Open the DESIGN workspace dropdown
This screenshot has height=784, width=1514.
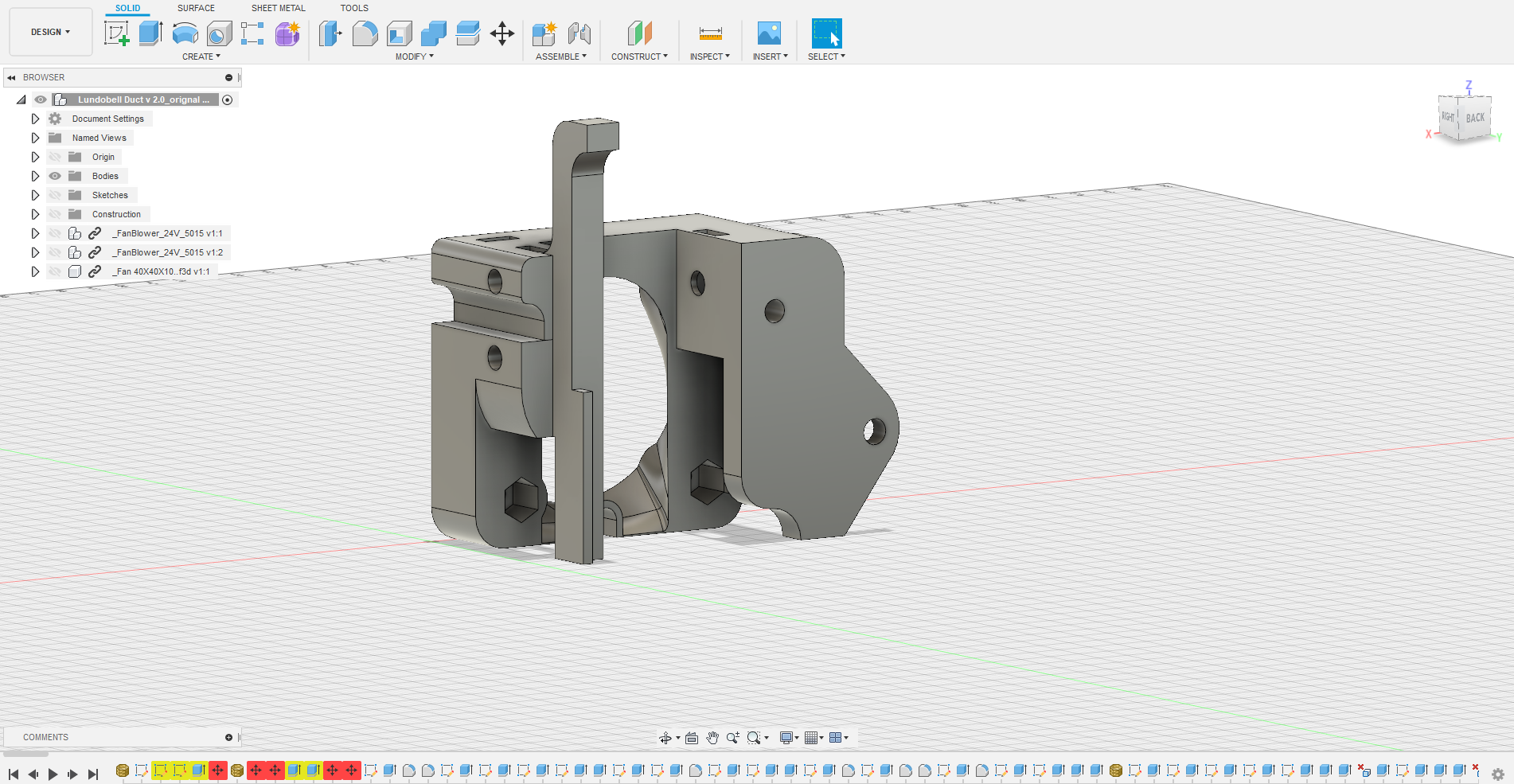pyautogui.click(x=51, y=32)
